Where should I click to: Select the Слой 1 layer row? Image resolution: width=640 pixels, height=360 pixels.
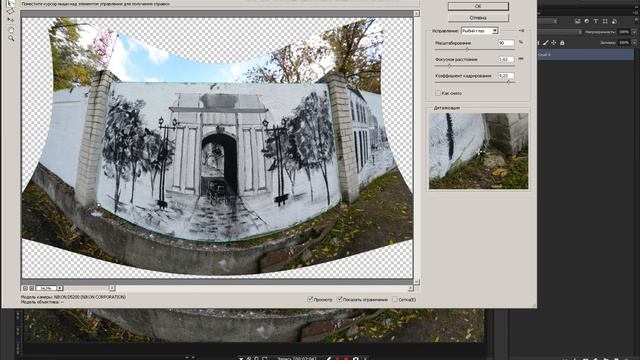tap(585, 54)
